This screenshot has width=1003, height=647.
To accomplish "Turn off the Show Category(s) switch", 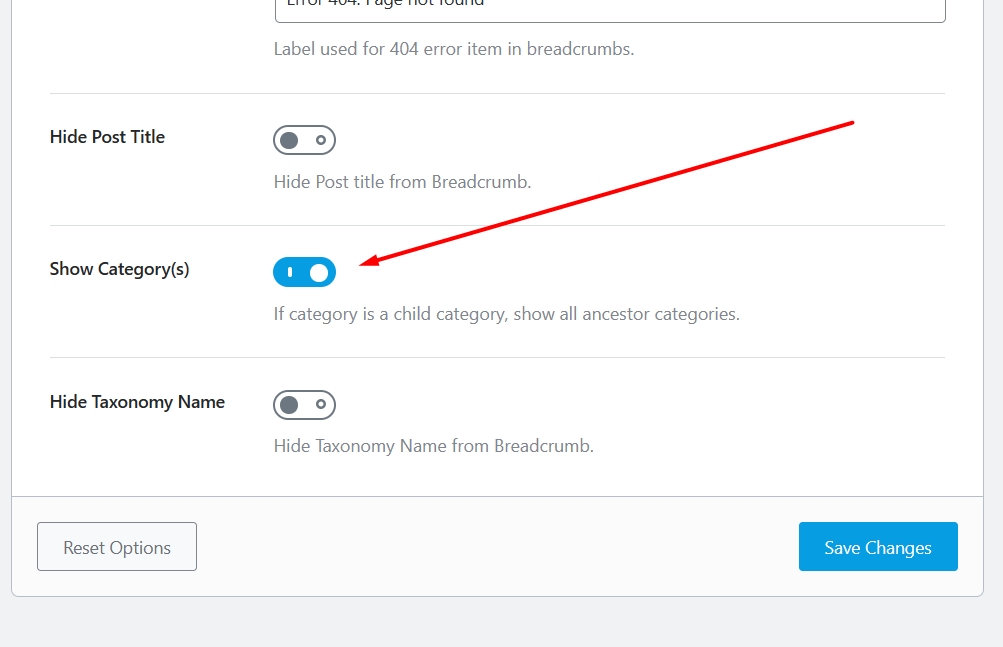I will click(x=304, y=272).
